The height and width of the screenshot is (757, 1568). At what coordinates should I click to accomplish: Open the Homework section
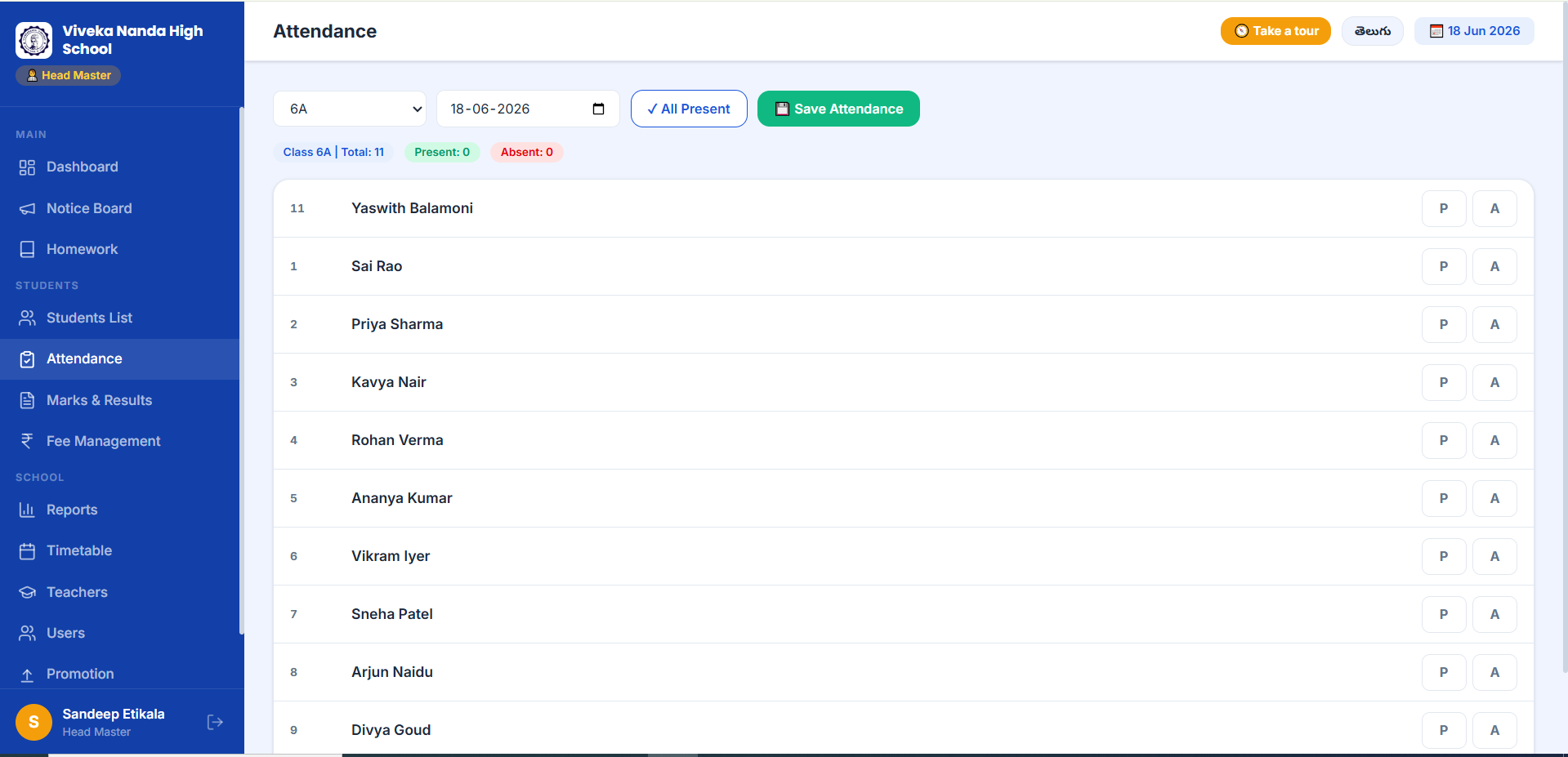(119, 249)
